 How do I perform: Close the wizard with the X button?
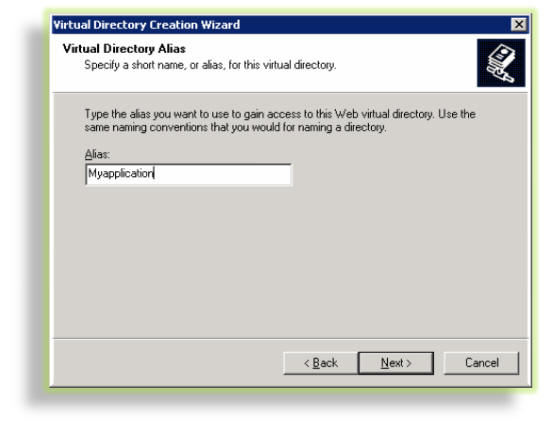click(519, 24)
